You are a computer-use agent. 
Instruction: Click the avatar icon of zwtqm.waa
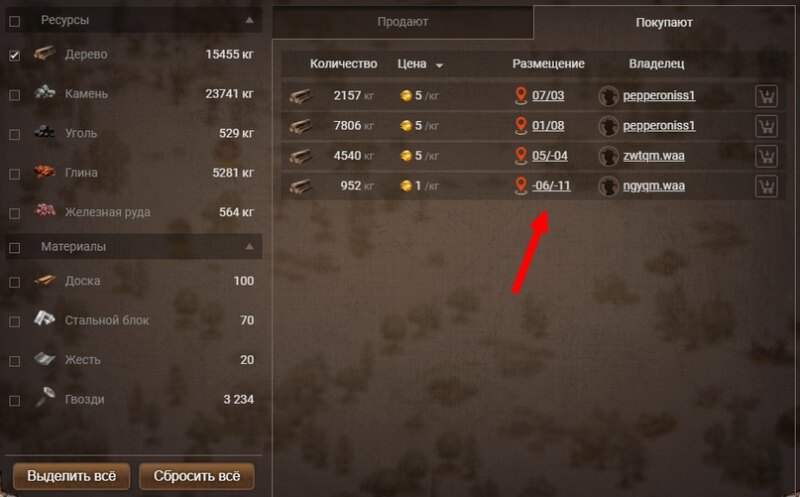click(x=608, y=156)
